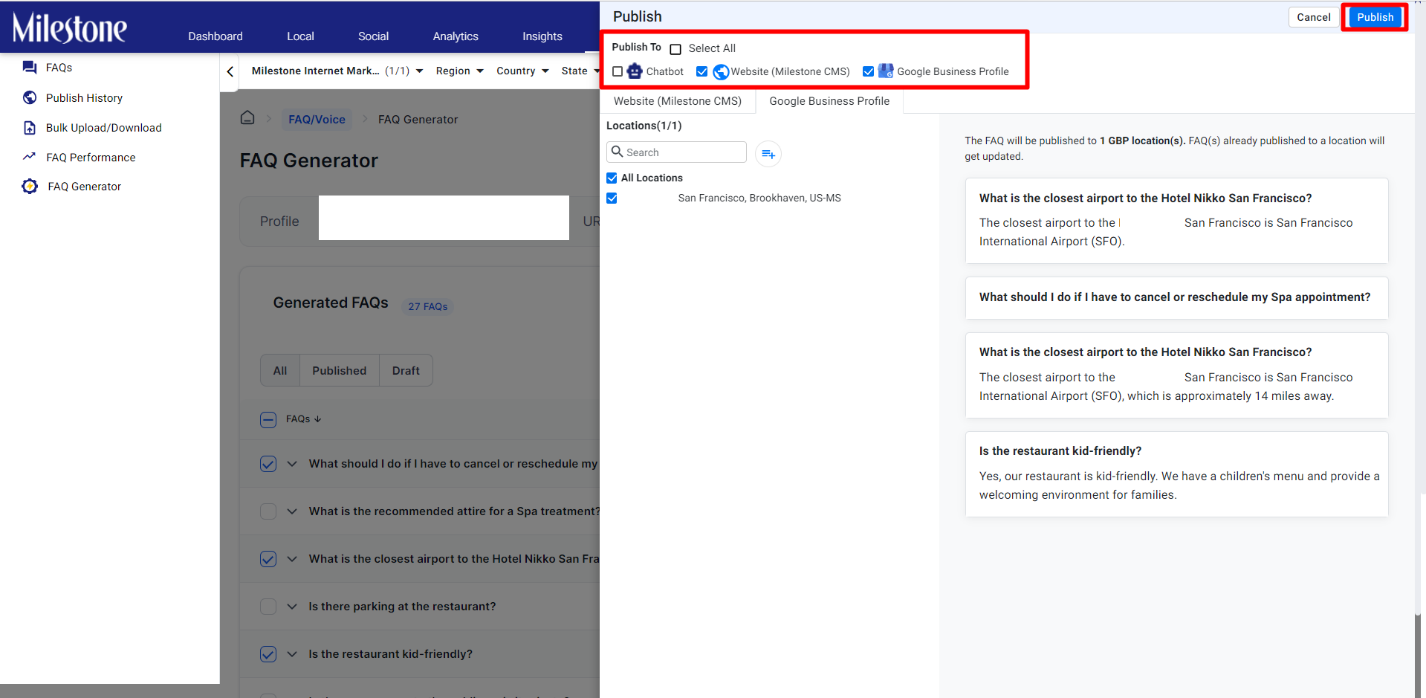Uncheck Google Business Profile checkbox

point(868,72)
